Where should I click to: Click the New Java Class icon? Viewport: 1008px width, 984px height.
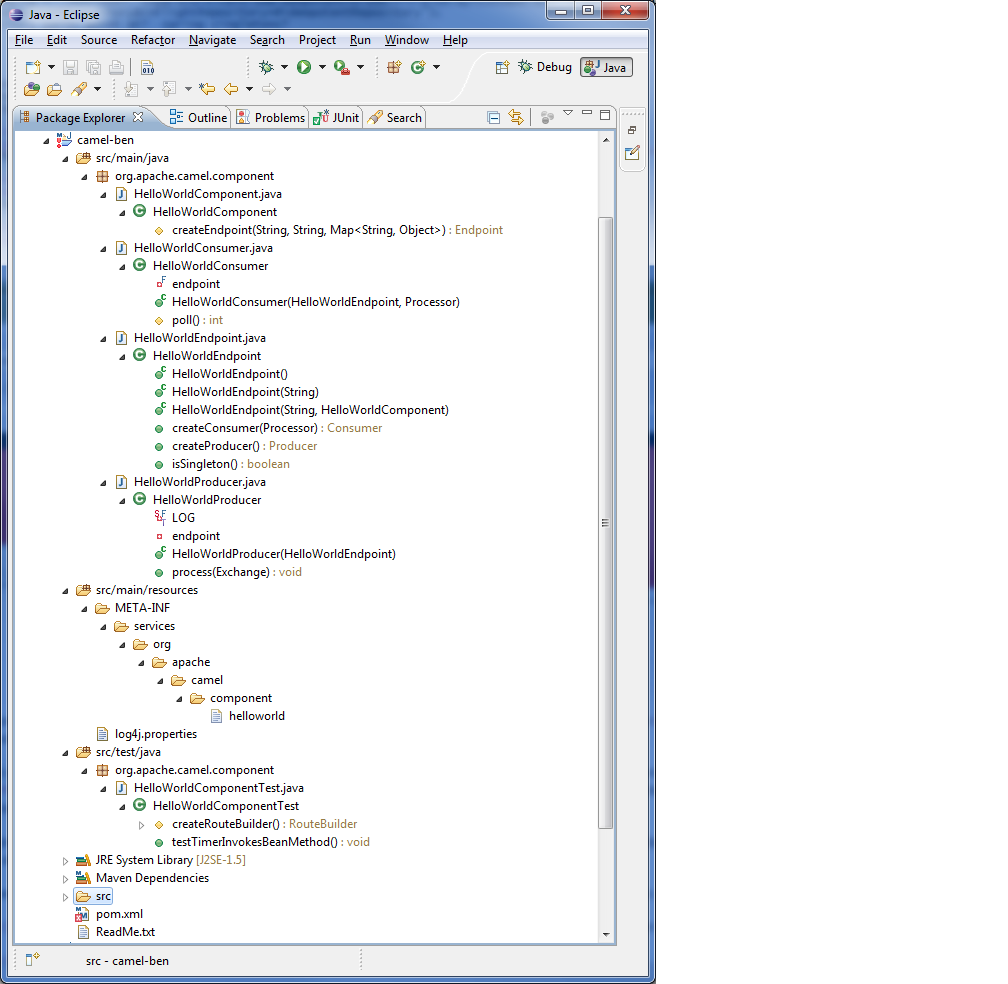click(418, 67)
